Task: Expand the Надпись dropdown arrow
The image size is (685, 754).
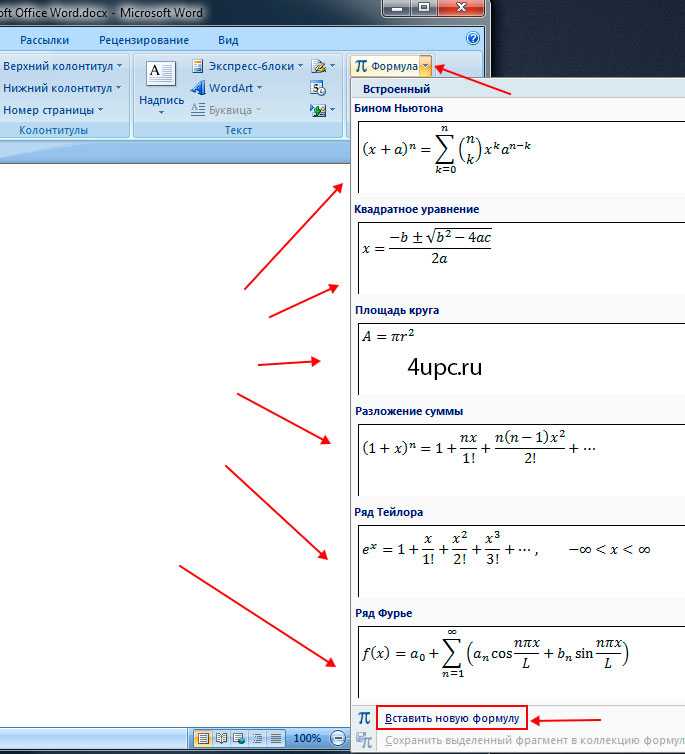Action: tap(162, 113)
